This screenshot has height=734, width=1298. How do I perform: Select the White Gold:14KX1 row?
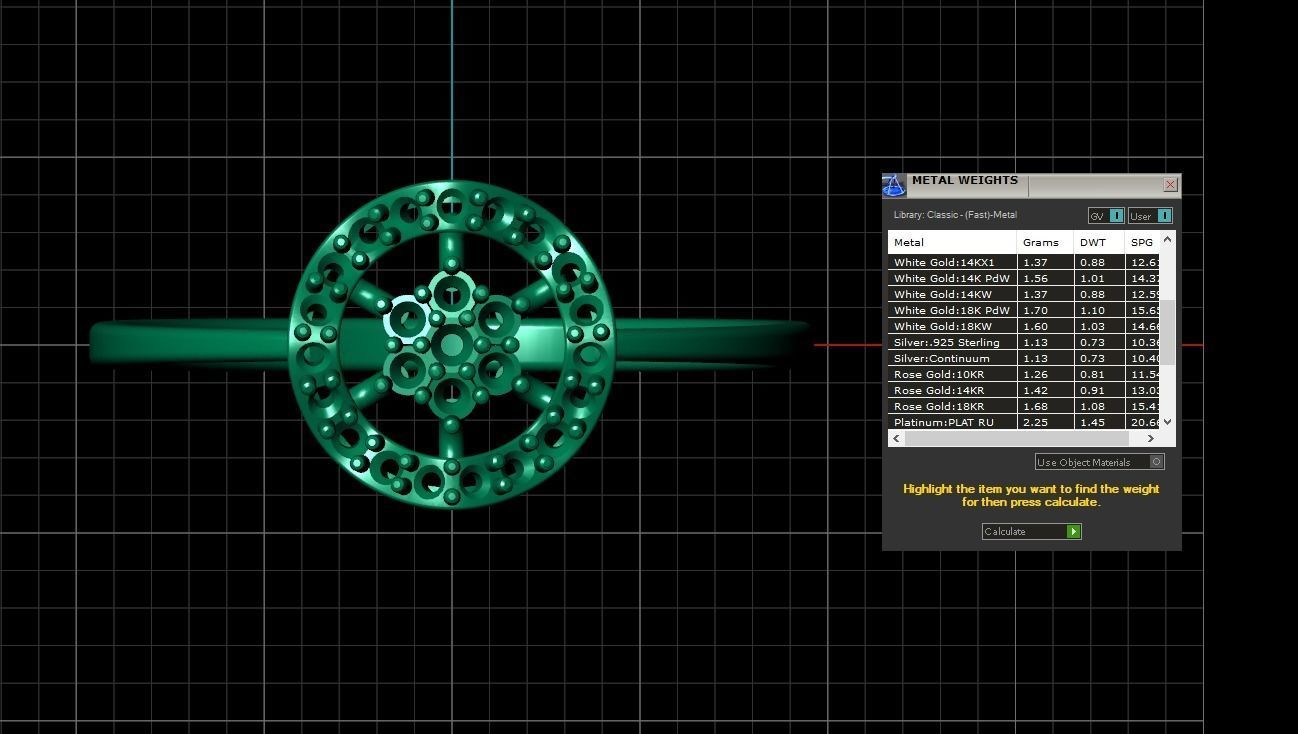coord(1024,262)
